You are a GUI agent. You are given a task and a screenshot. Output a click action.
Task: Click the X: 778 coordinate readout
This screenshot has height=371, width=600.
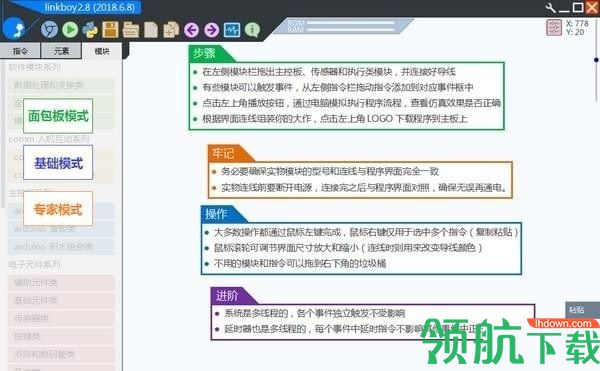pos(577,23)
